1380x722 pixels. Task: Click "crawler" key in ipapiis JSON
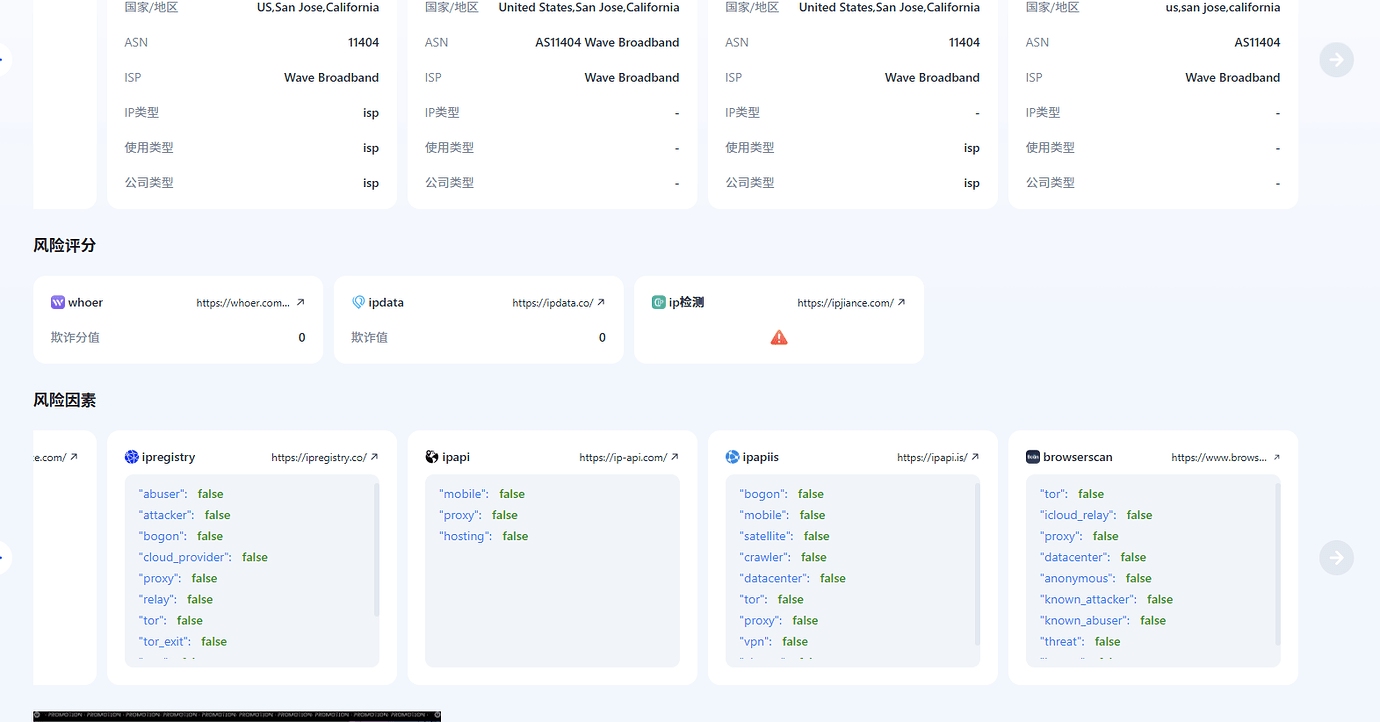(x=765, y=557)
